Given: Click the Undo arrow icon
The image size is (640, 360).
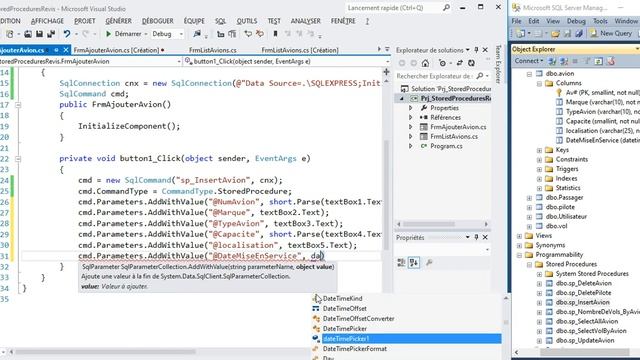Looking at the screenshot, I should 67,34.
